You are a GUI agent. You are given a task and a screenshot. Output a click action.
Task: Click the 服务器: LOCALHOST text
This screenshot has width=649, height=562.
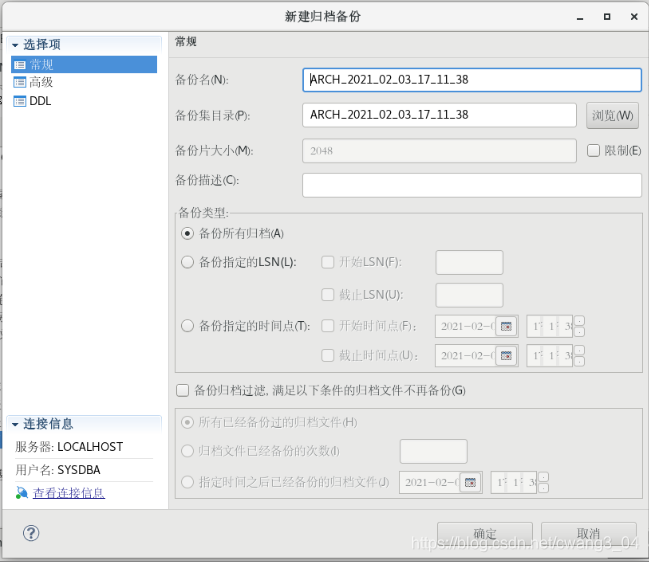pyautogui.click(x=69, y=447)
